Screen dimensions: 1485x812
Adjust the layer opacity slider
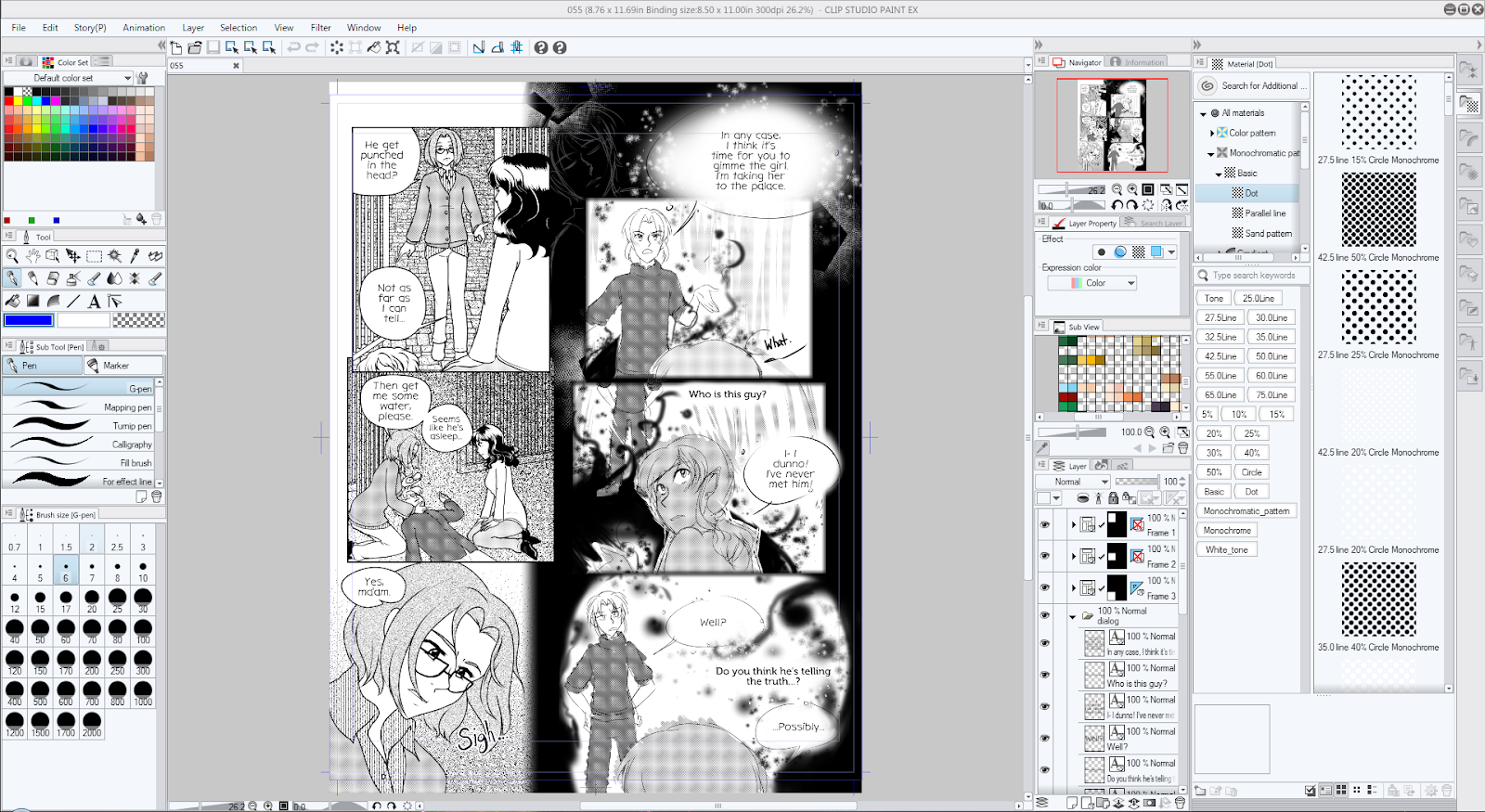1137,482
